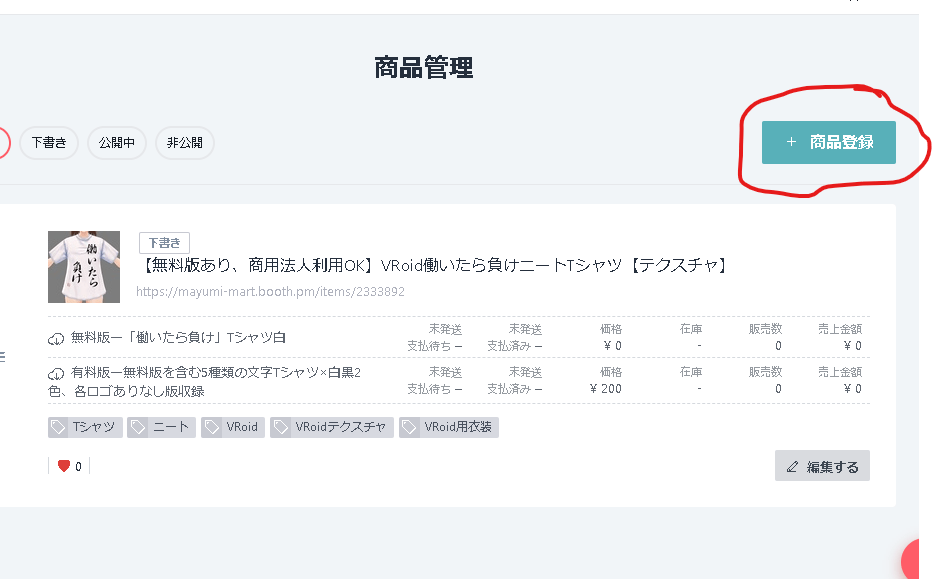Click cloud download icon for 有料版 variation
The width and height of the screenshot is (933, 579).
(57, 374)
